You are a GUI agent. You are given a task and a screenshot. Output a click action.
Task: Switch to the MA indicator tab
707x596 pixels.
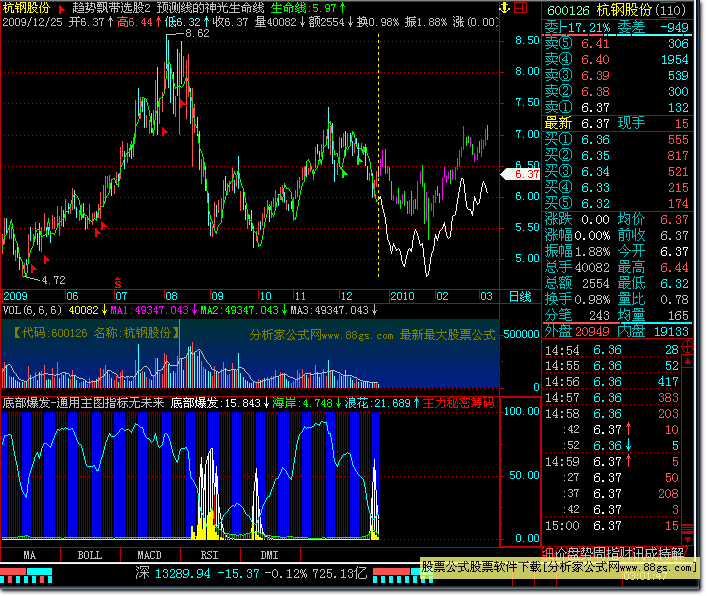coord(30,554)
